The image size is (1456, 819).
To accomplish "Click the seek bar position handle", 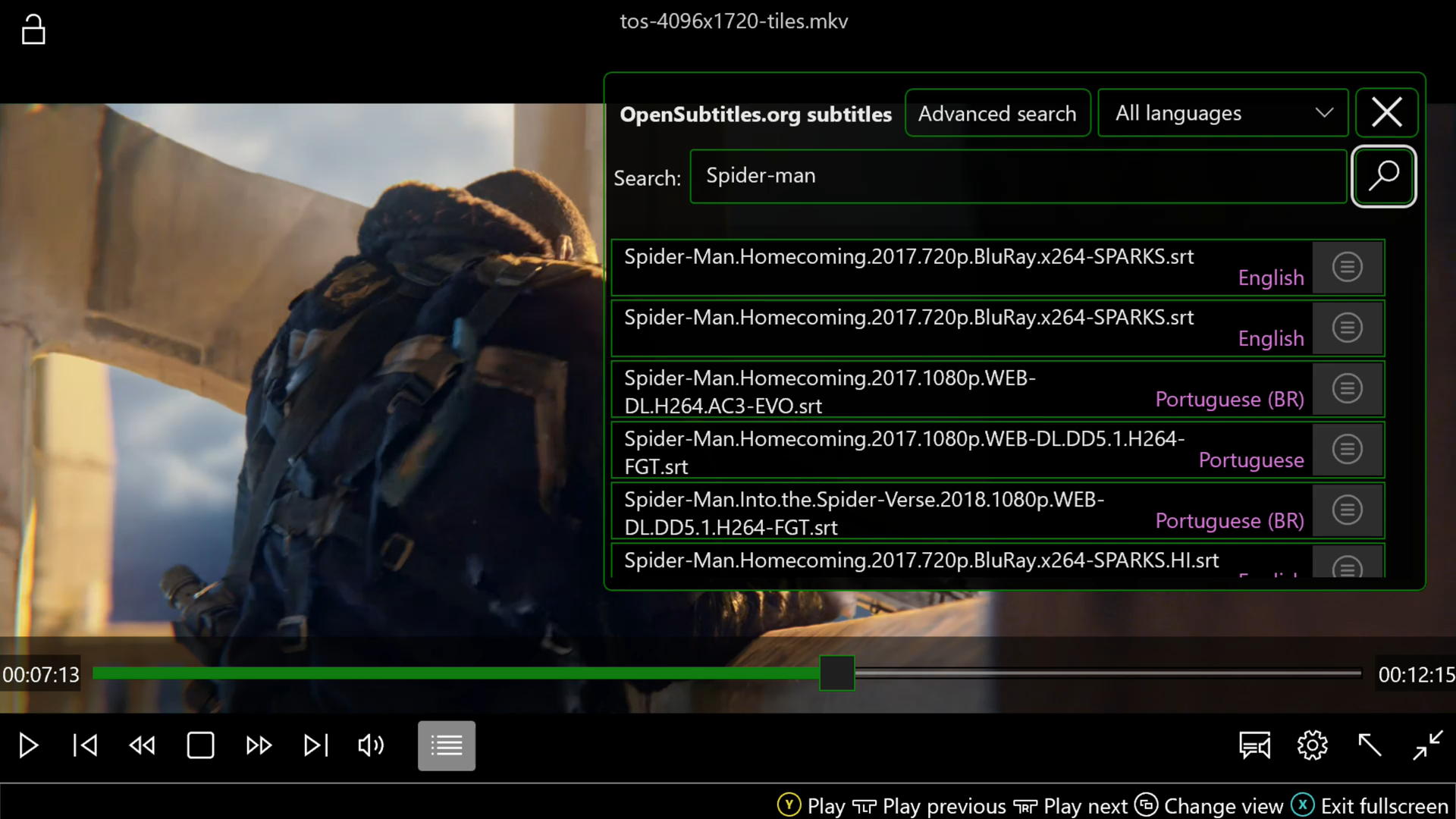I will (836, 673).
